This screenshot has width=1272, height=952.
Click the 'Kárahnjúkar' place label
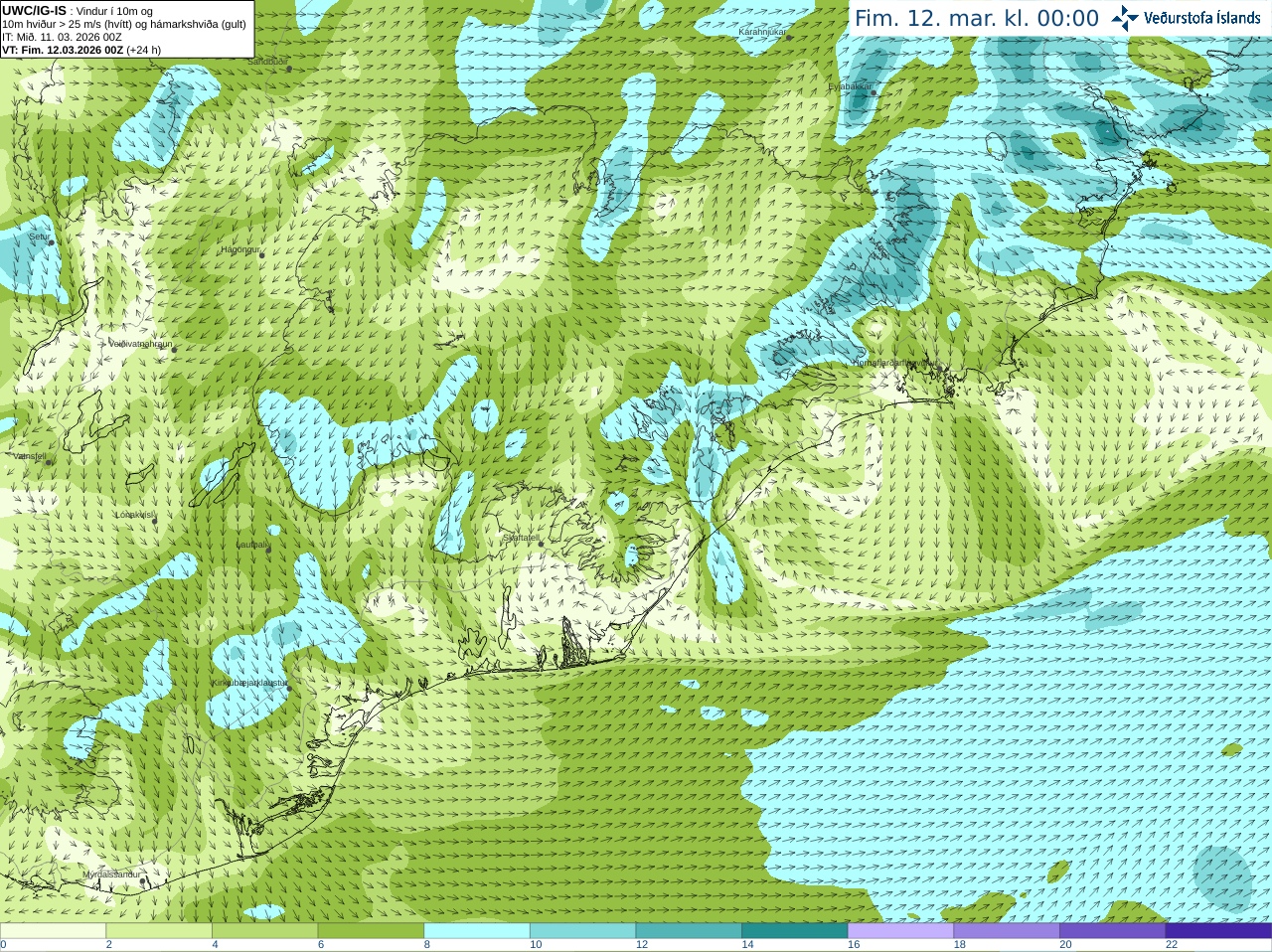(762, 32)
